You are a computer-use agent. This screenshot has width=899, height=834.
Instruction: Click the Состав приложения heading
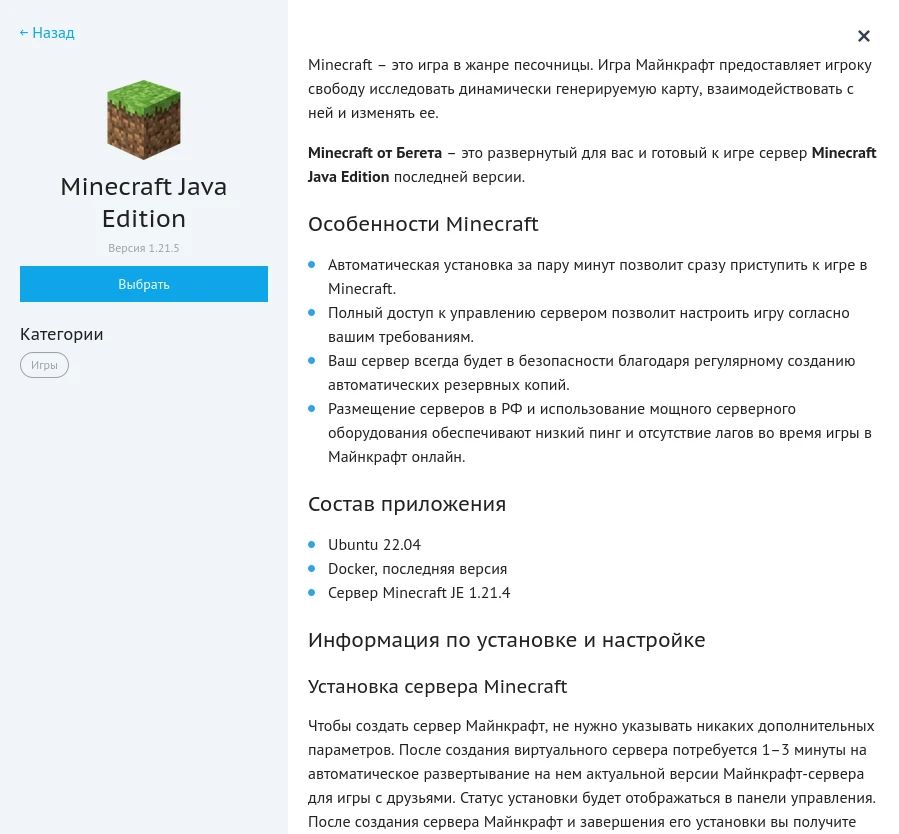point(405,503)
